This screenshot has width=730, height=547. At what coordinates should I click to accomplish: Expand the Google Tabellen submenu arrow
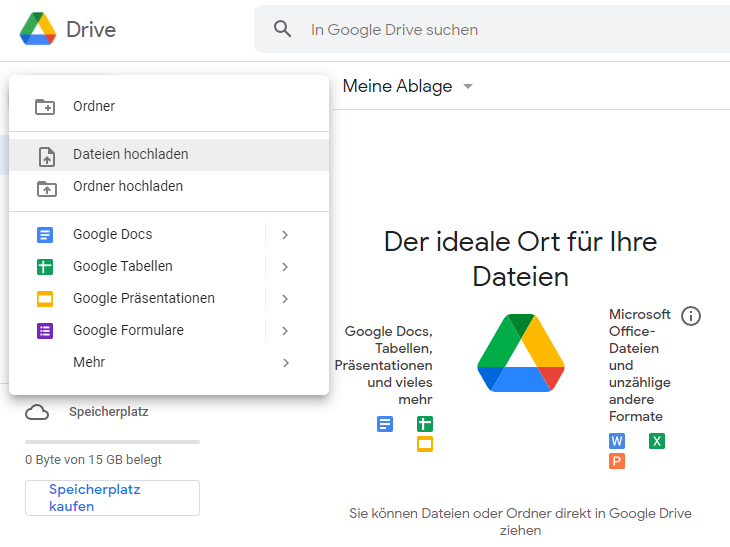click(285, 267)
